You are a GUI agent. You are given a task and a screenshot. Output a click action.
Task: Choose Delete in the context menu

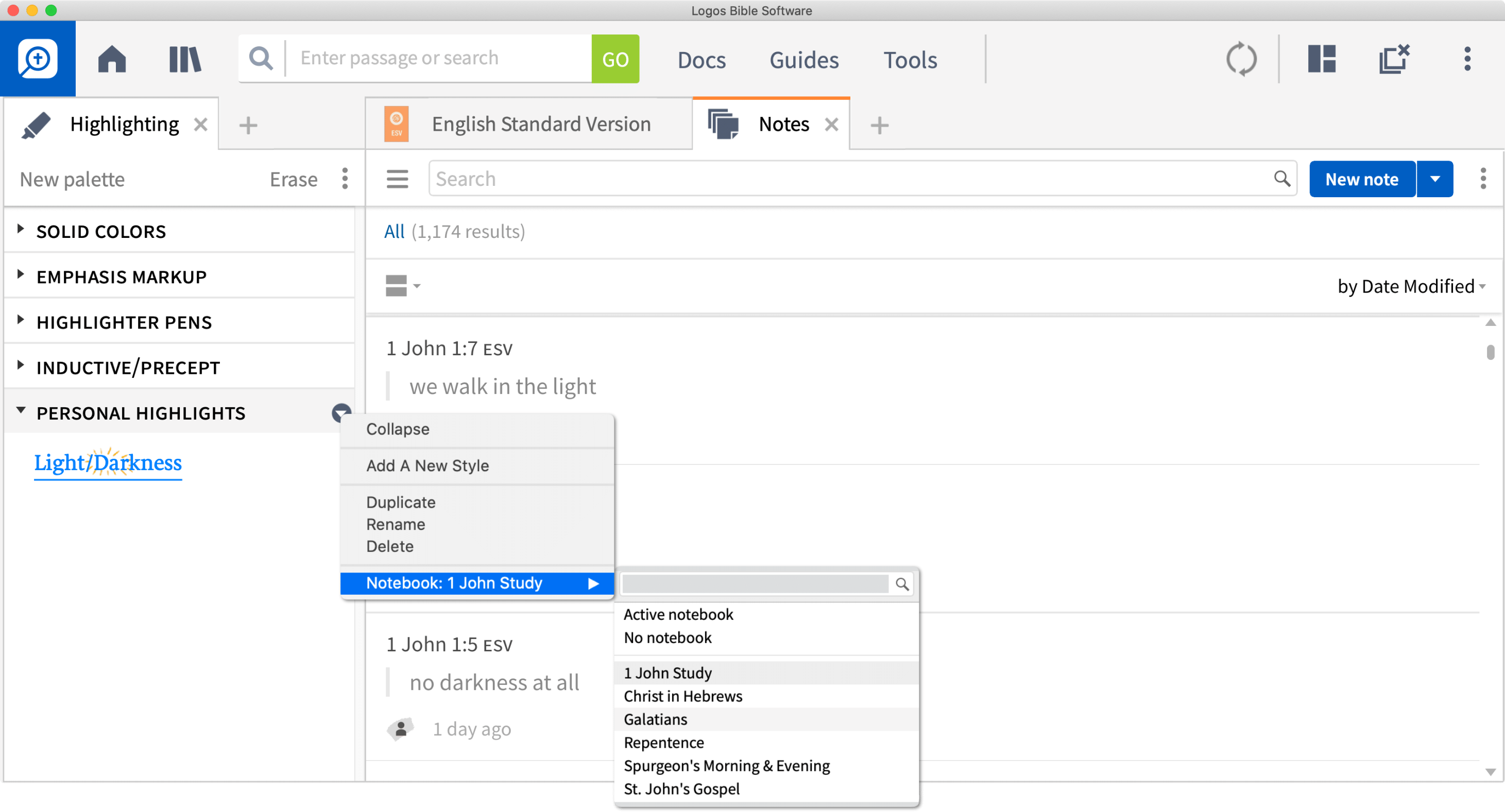390,546
